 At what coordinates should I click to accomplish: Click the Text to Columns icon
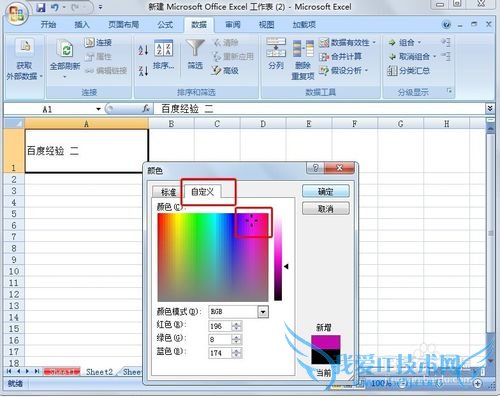[276, 48]
